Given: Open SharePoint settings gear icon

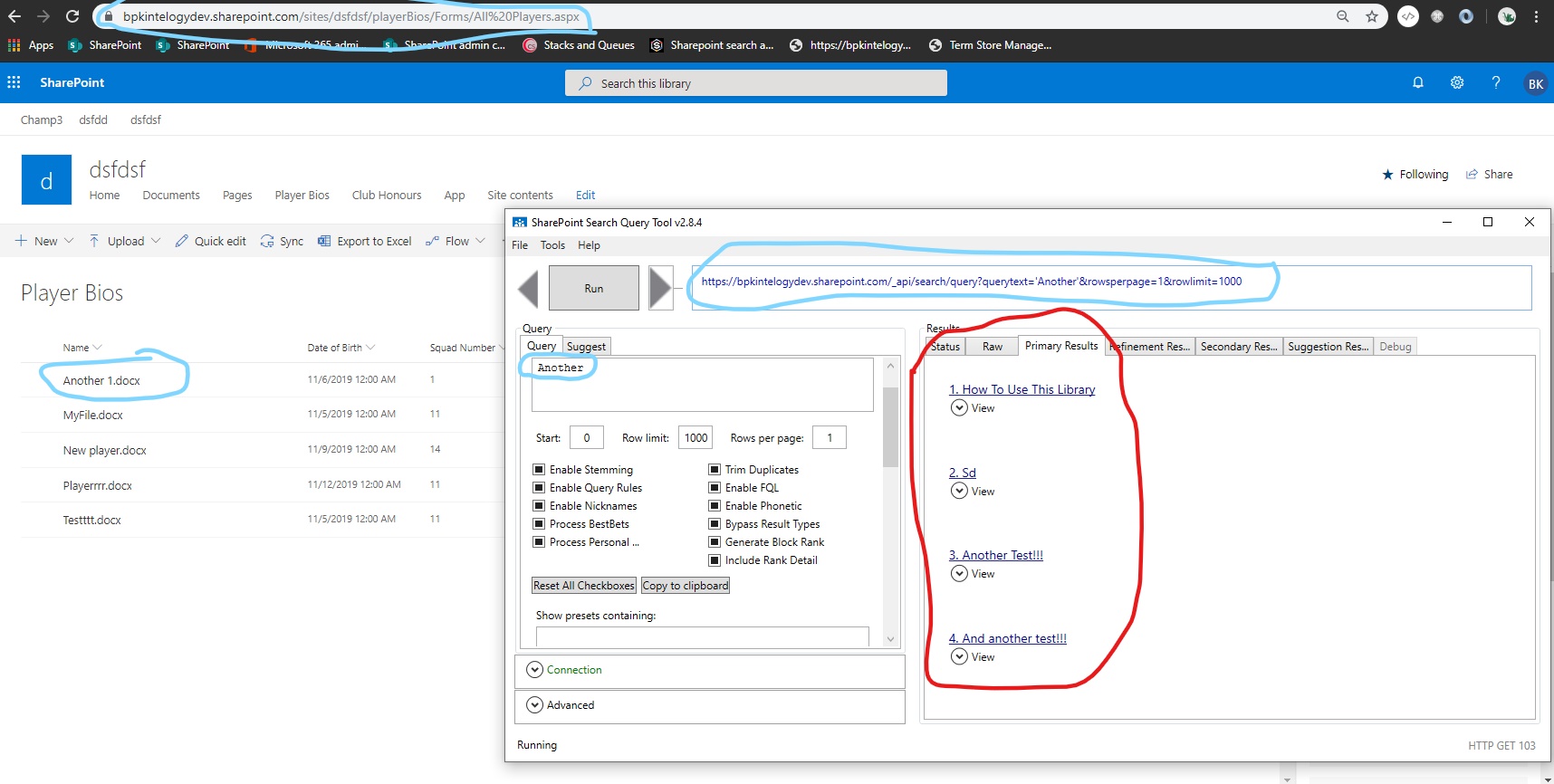Looking at the screenshot, I should click(x=1457, y=82).
